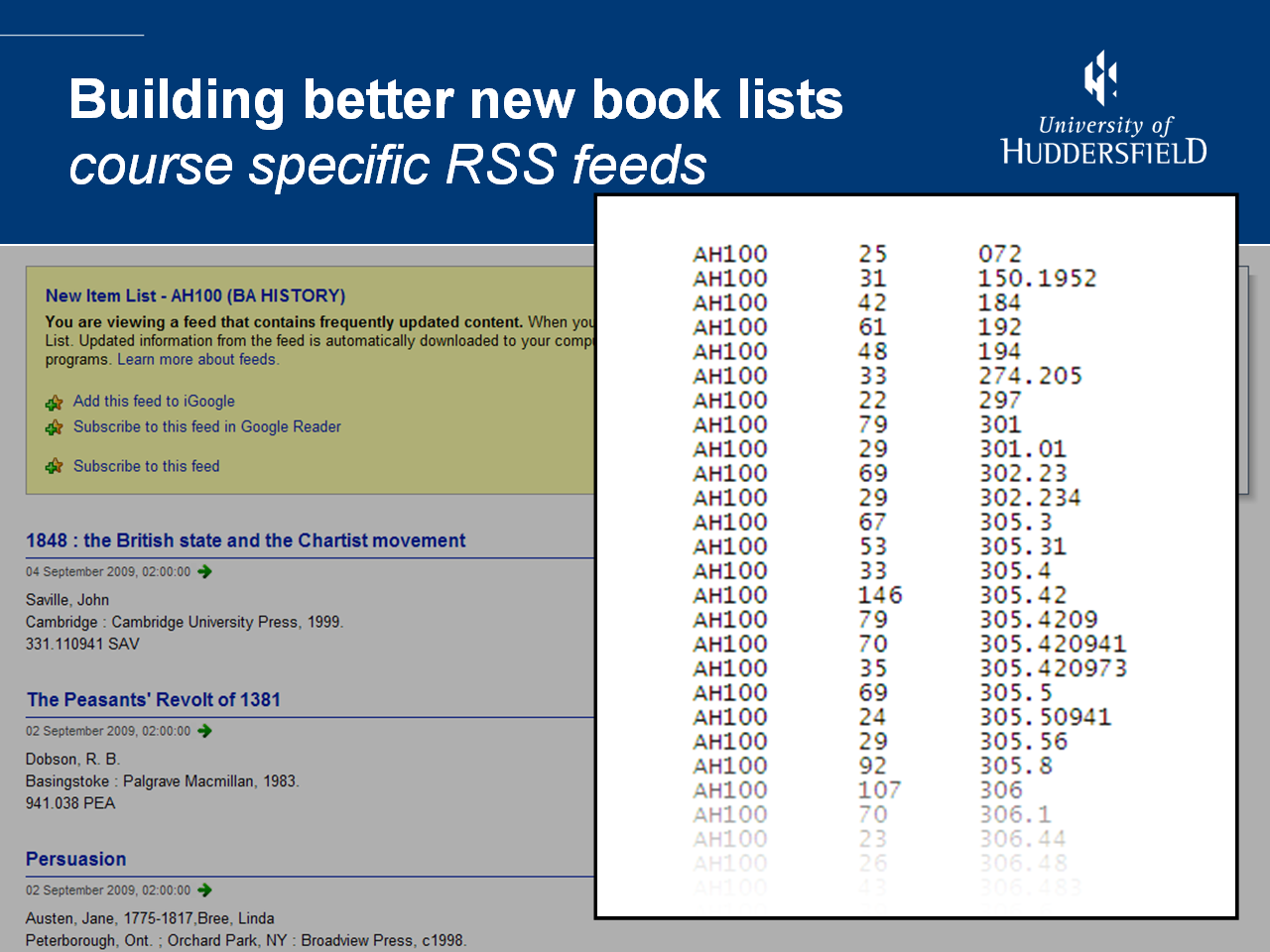The height and width of the screenshot is (952, 1270).
Task: Follow the Learn more about feeds link
Action: click(197, 359)
